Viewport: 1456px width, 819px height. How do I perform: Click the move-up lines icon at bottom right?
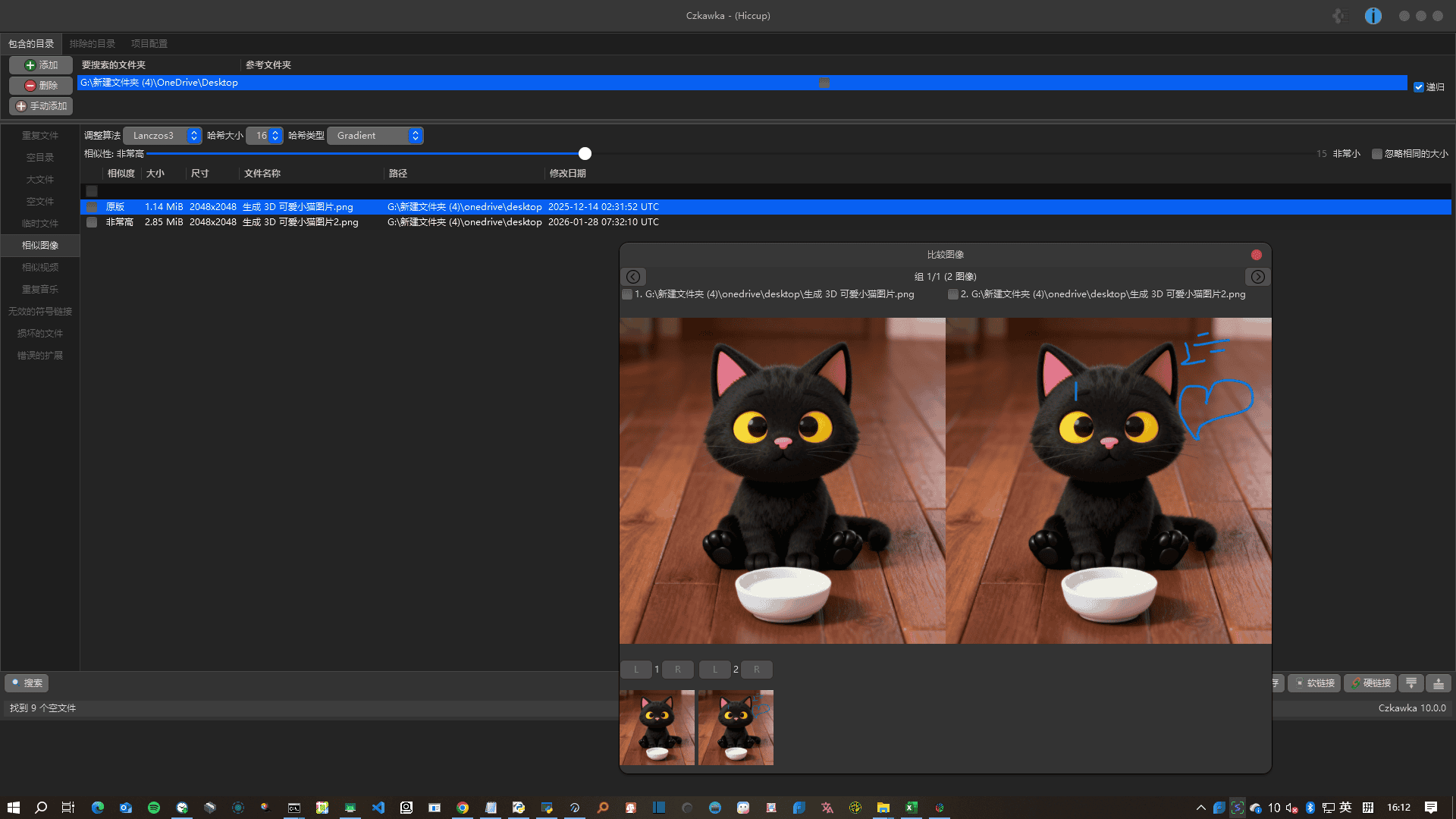pos(1438,683)
